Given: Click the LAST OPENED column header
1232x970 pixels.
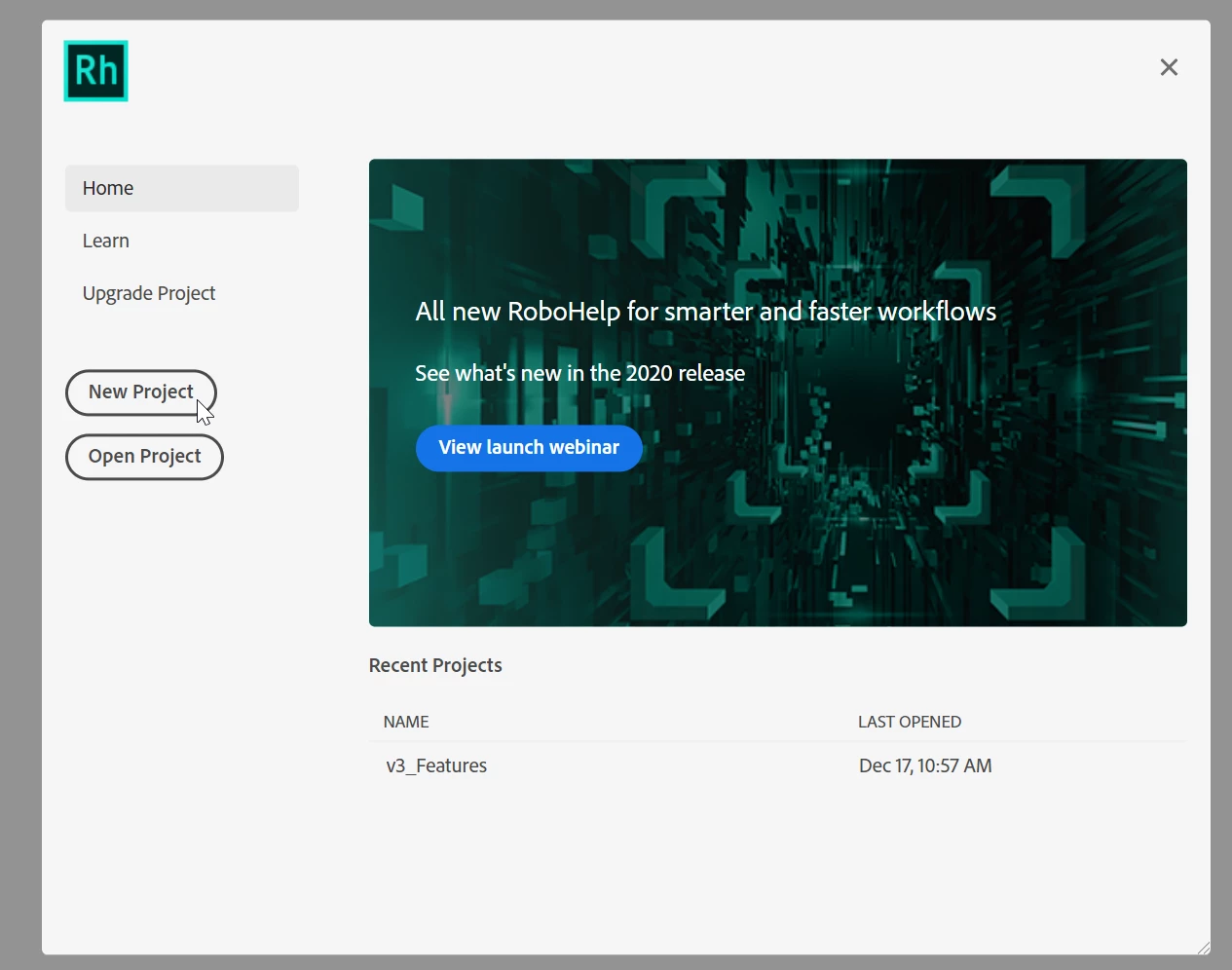Looking at the screenshot, I should coord(910,722).
